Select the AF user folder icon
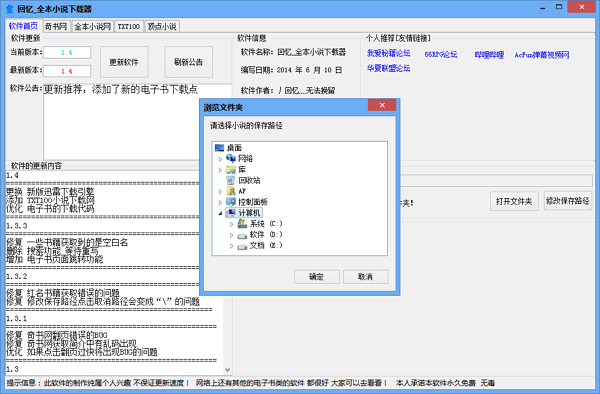 (231, 191)
